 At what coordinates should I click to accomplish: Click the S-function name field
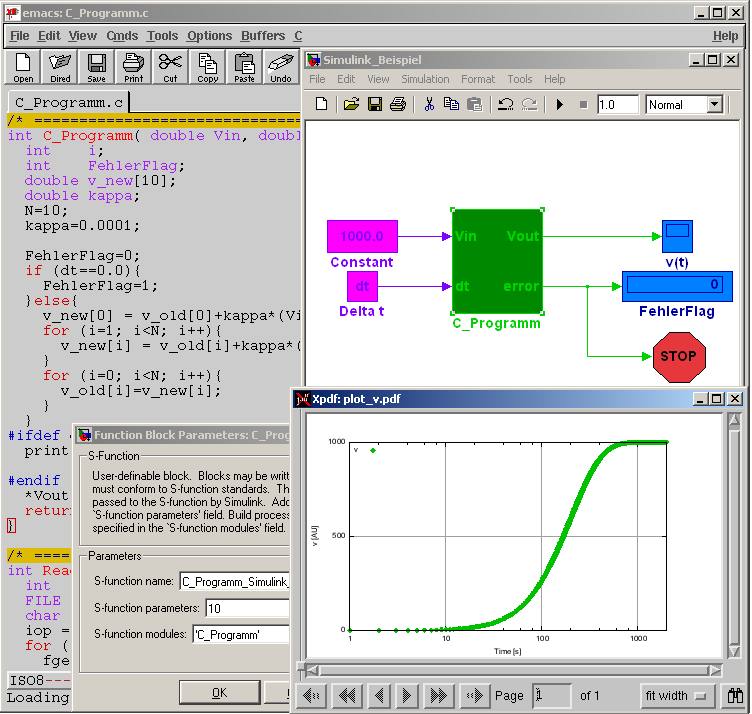click(x=235, y=581)
